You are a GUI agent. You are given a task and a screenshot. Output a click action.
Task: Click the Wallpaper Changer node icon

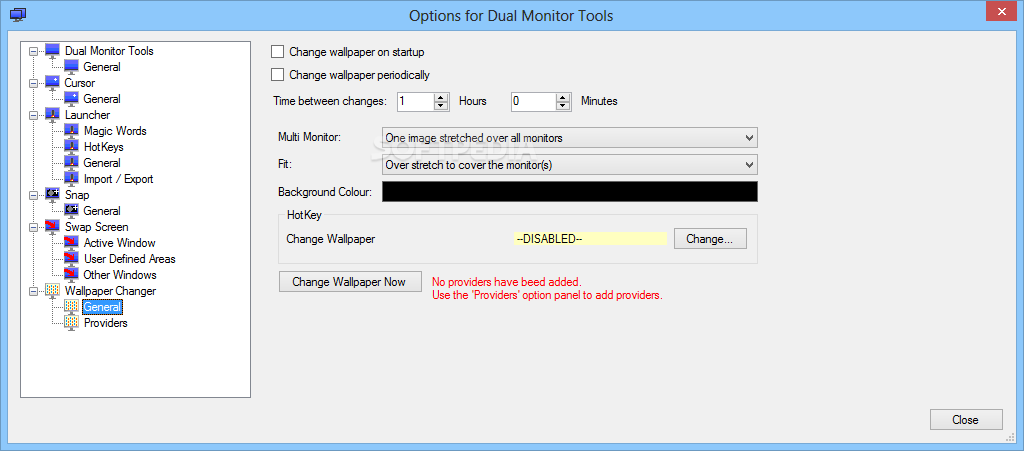[52, 290]
